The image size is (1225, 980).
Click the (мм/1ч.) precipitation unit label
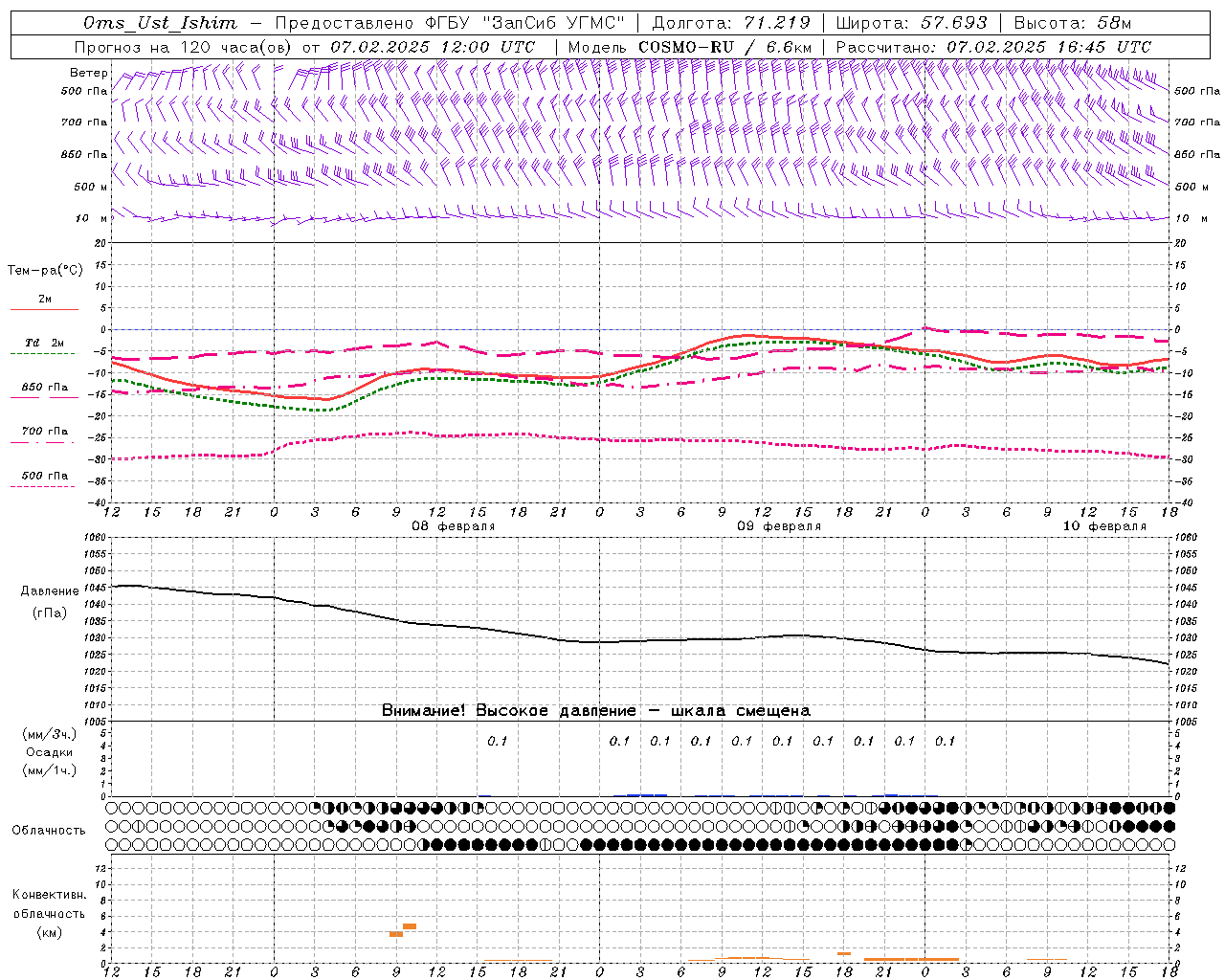pyautogui.click(x=50, y=770)
